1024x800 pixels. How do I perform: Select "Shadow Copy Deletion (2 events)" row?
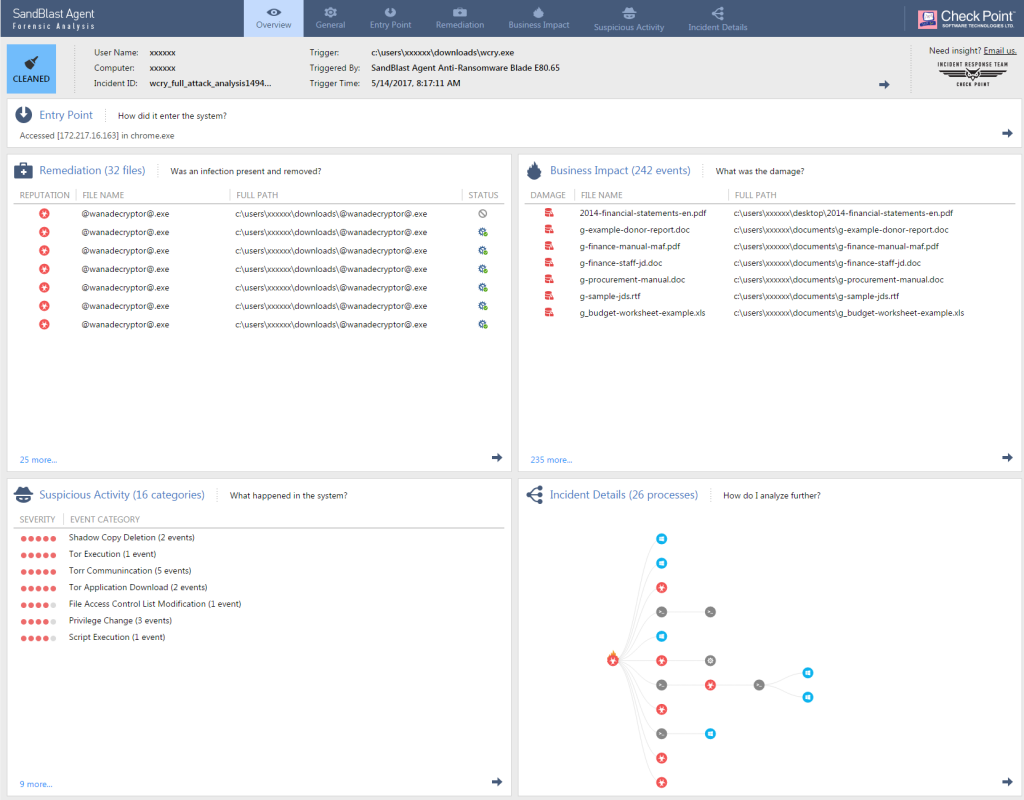(x=259, y=537)
